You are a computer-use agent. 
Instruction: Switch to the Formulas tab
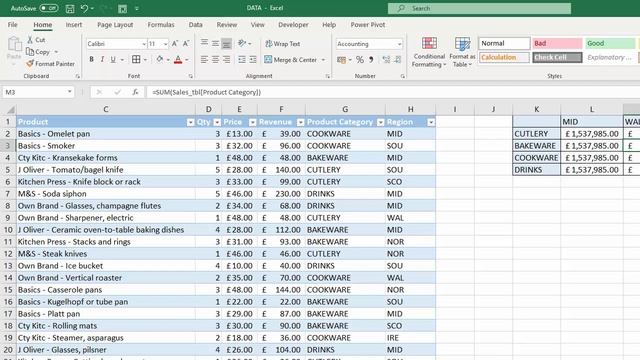pos(161,24)
